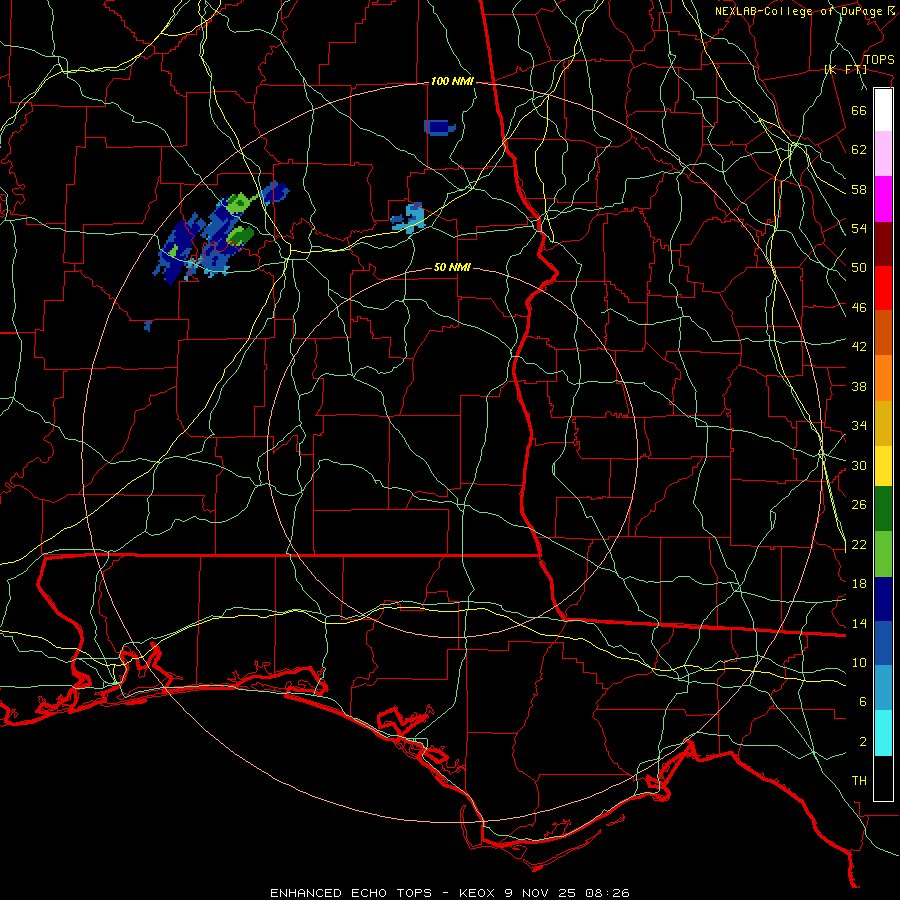Click the light green band between 18 and 22
The width and height of the screenshot is (900, 900).
point(883,554)
